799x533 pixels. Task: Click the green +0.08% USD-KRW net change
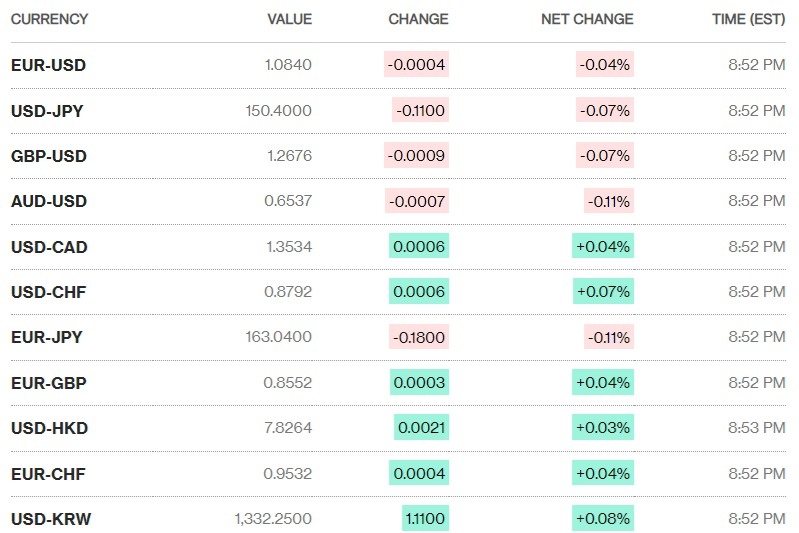pyautogui.click(x=602, y=518)
